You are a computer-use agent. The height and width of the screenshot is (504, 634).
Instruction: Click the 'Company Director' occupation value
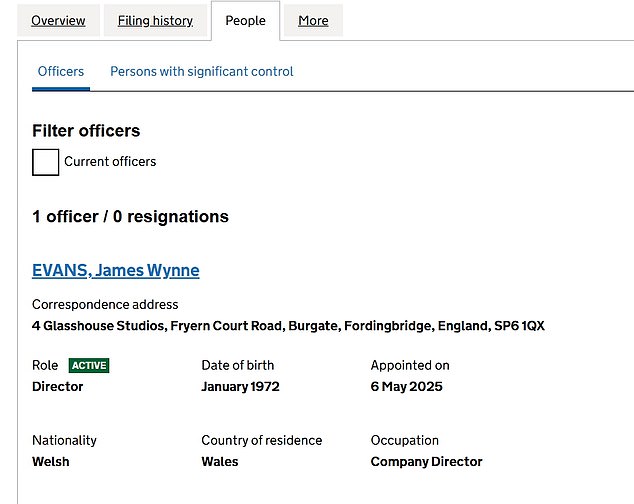pos(426,462)
